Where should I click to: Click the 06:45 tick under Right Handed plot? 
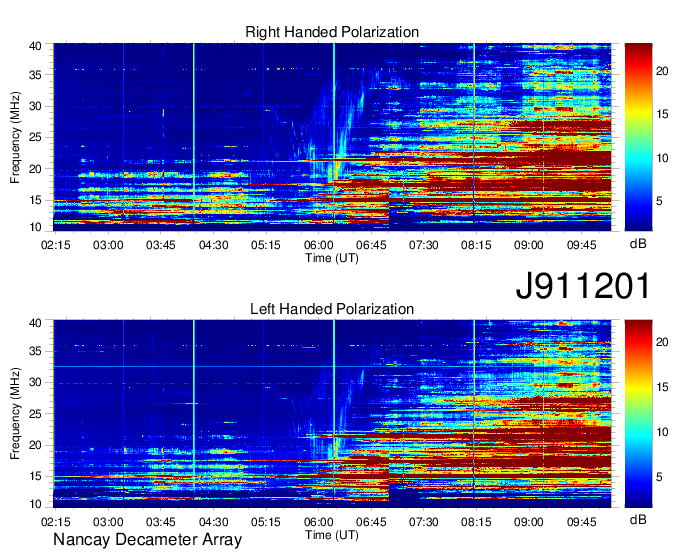tap(371, 245)
